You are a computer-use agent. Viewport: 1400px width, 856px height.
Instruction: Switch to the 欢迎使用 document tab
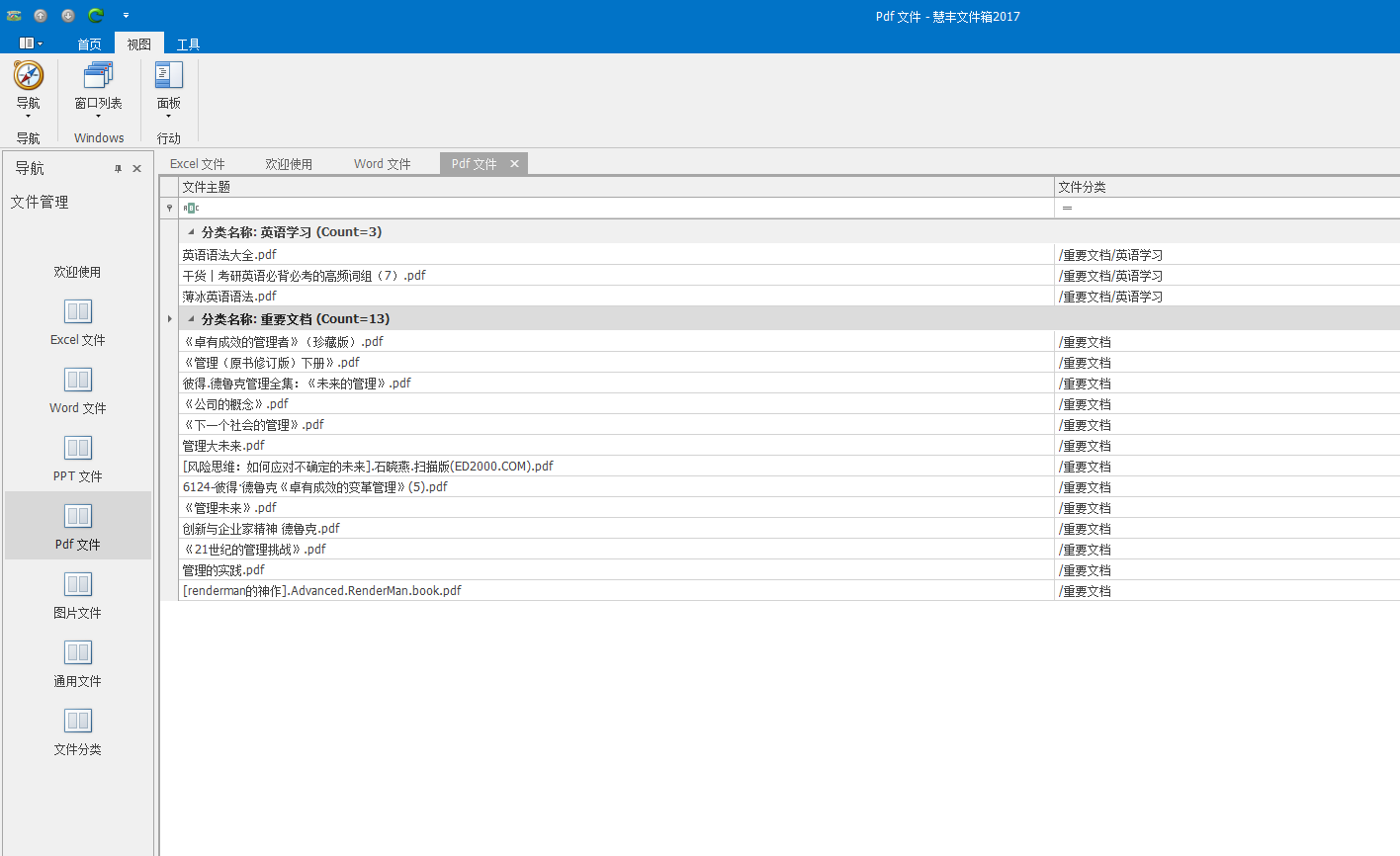click(x=289, y=164)
